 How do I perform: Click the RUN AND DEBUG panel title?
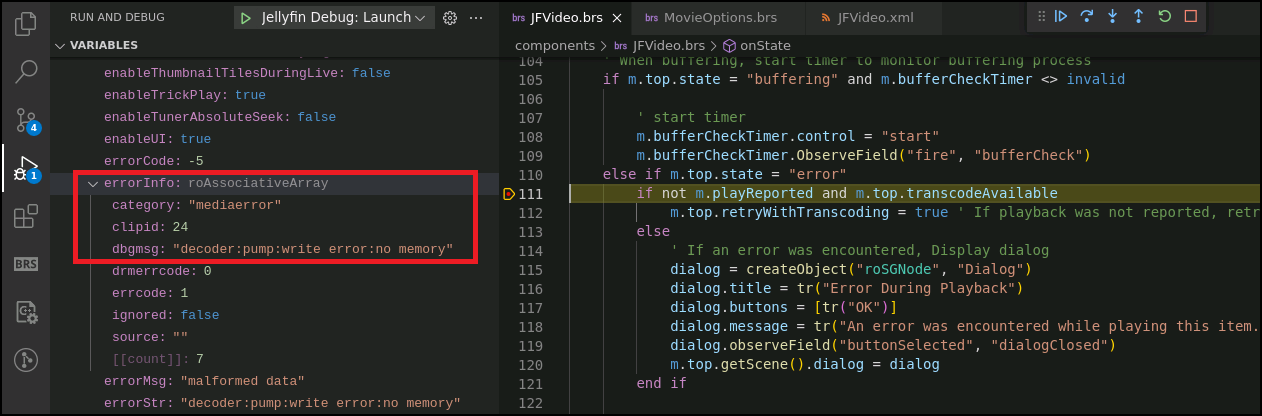point(117,18)
